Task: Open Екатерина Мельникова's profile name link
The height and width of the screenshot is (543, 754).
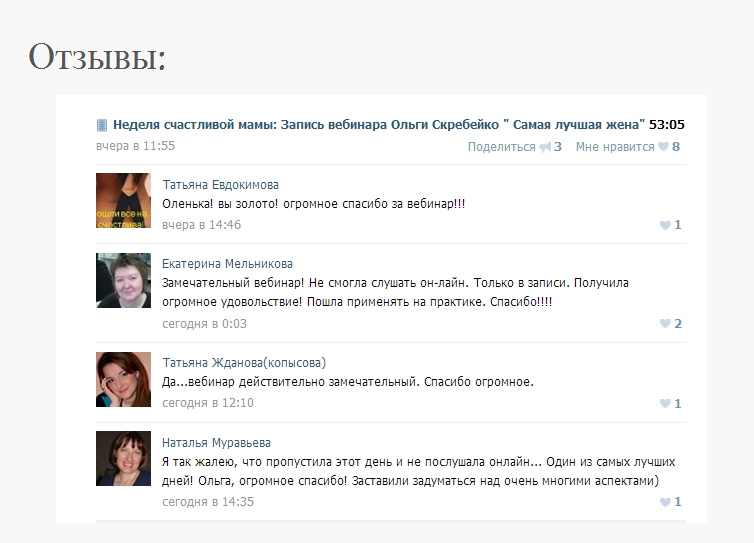Action: pos(227,264)
